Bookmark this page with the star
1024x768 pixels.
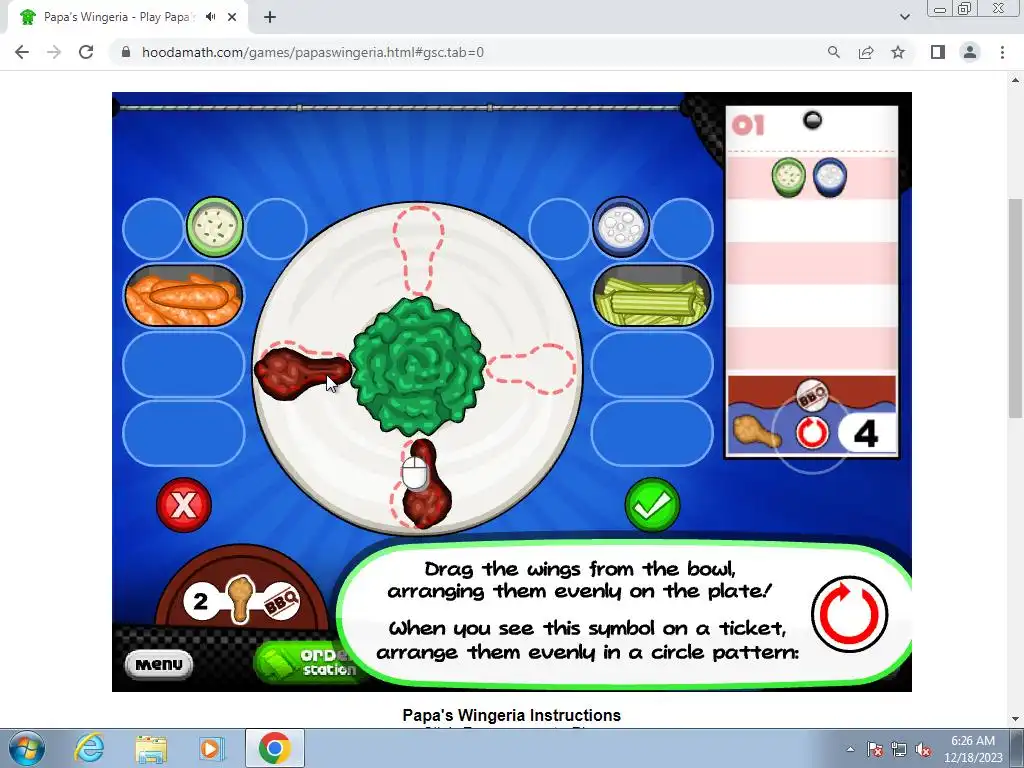click(898, 52)
